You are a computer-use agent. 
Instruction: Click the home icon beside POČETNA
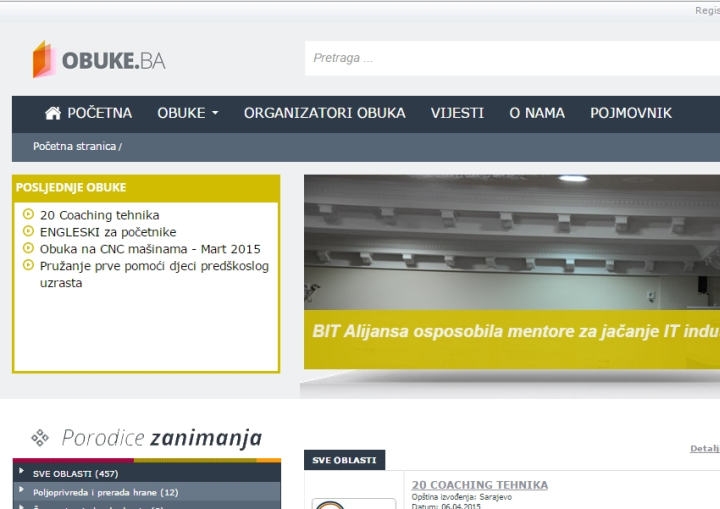coord(53,113)
